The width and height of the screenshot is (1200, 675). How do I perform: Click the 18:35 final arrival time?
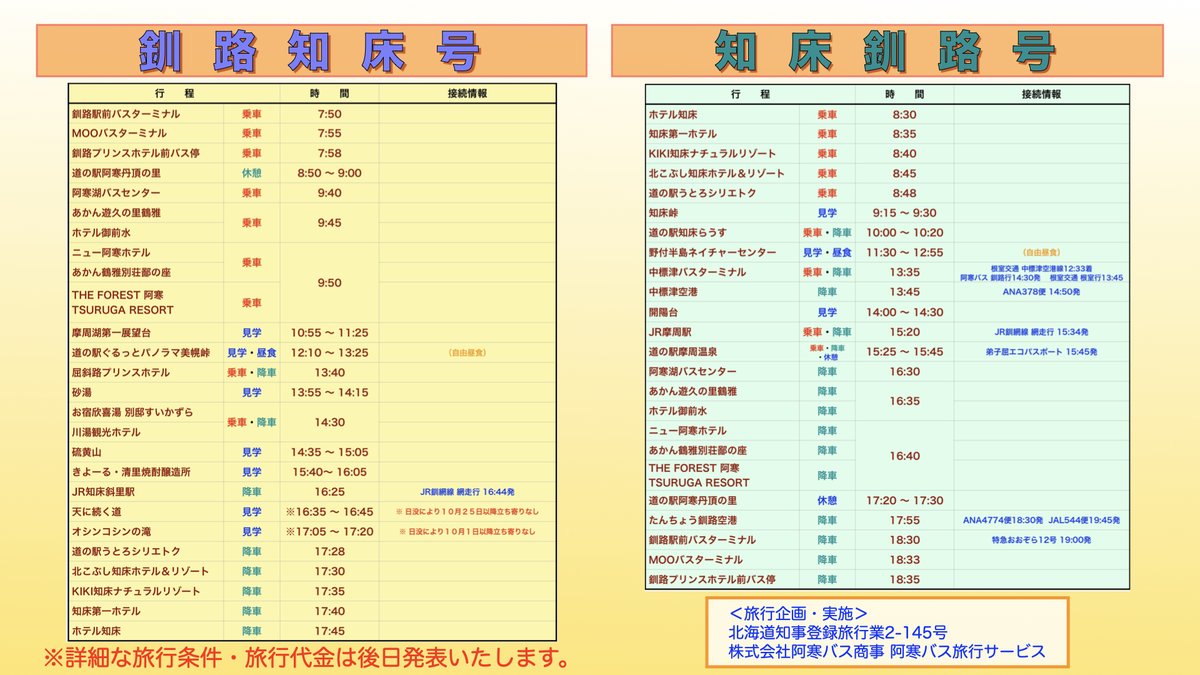click(904, 579)
